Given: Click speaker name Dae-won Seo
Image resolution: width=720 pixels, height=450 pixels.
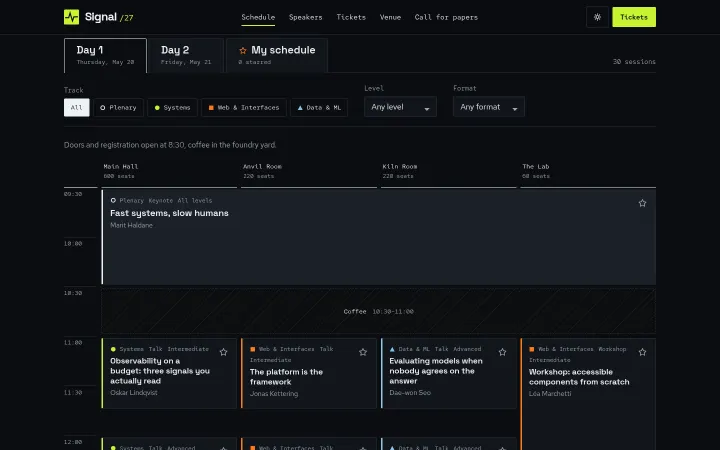Looking at the screenshot, I should coord(410,393).
